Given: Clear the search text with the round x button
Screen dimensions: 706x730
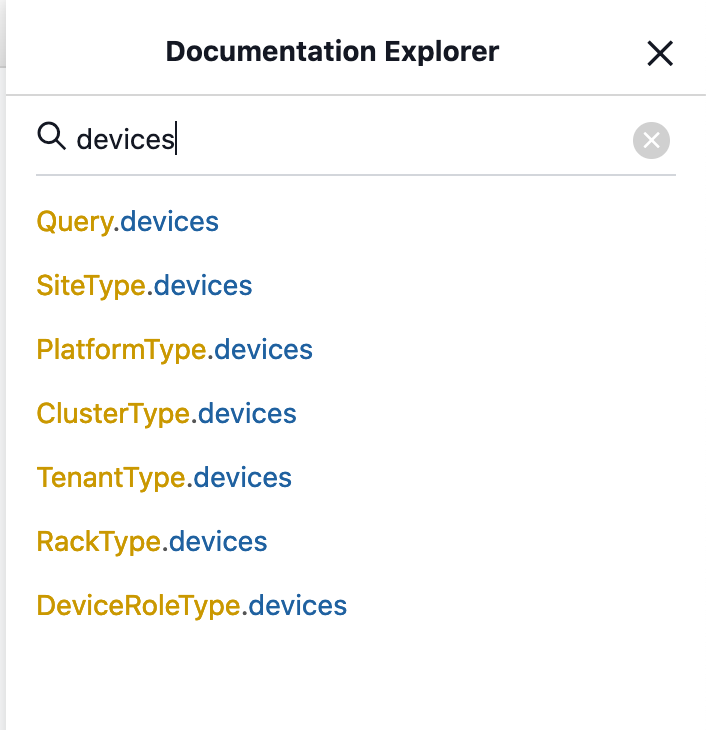Looking at the screenshot, I should (651, 141).
